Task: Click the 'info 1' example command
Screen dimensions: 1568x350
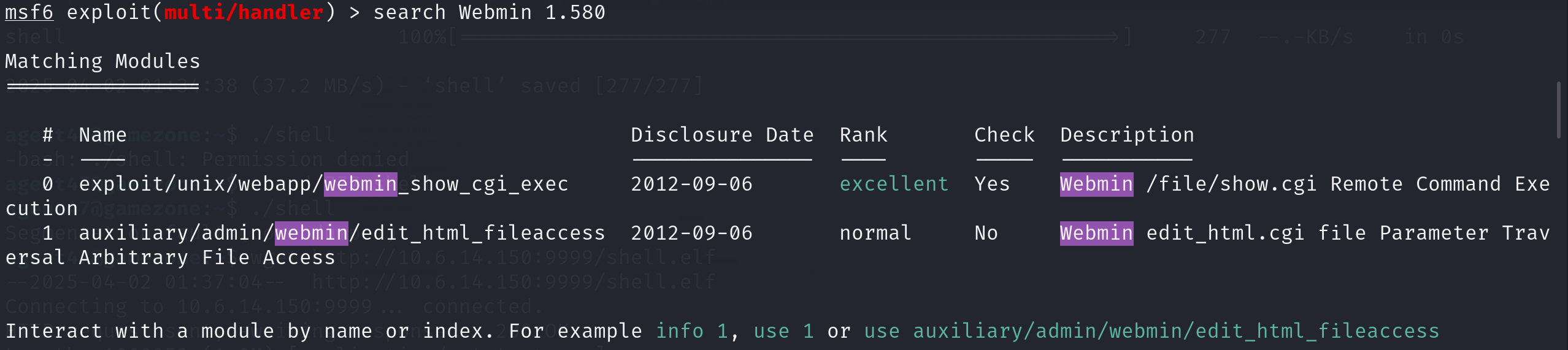Action: [692, 331]
